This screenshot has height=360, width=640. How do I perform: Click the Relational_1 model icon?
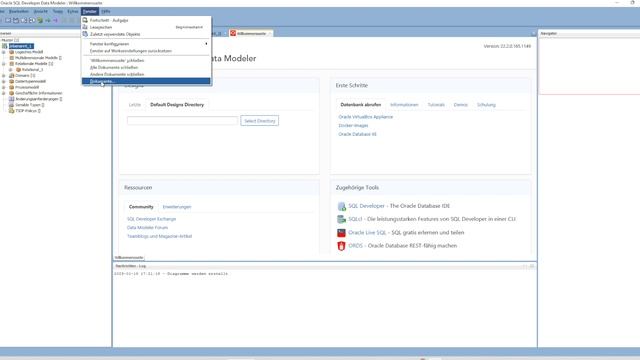[18, 70]
